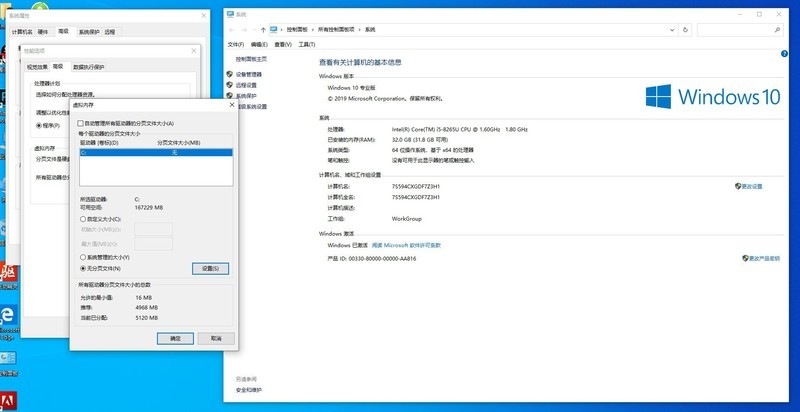
Task: Open 远程设置 link in sidebar
Action: coord(246,85)
